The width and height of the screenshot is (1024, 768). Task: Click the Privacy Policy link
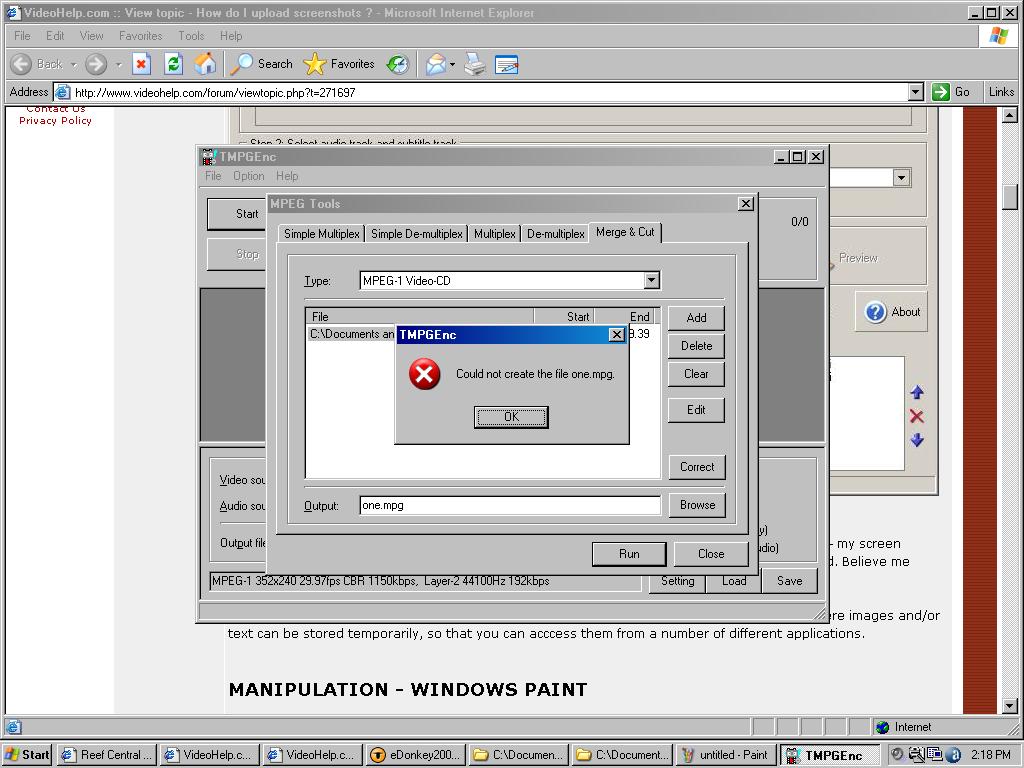click(x=56, y=121)
